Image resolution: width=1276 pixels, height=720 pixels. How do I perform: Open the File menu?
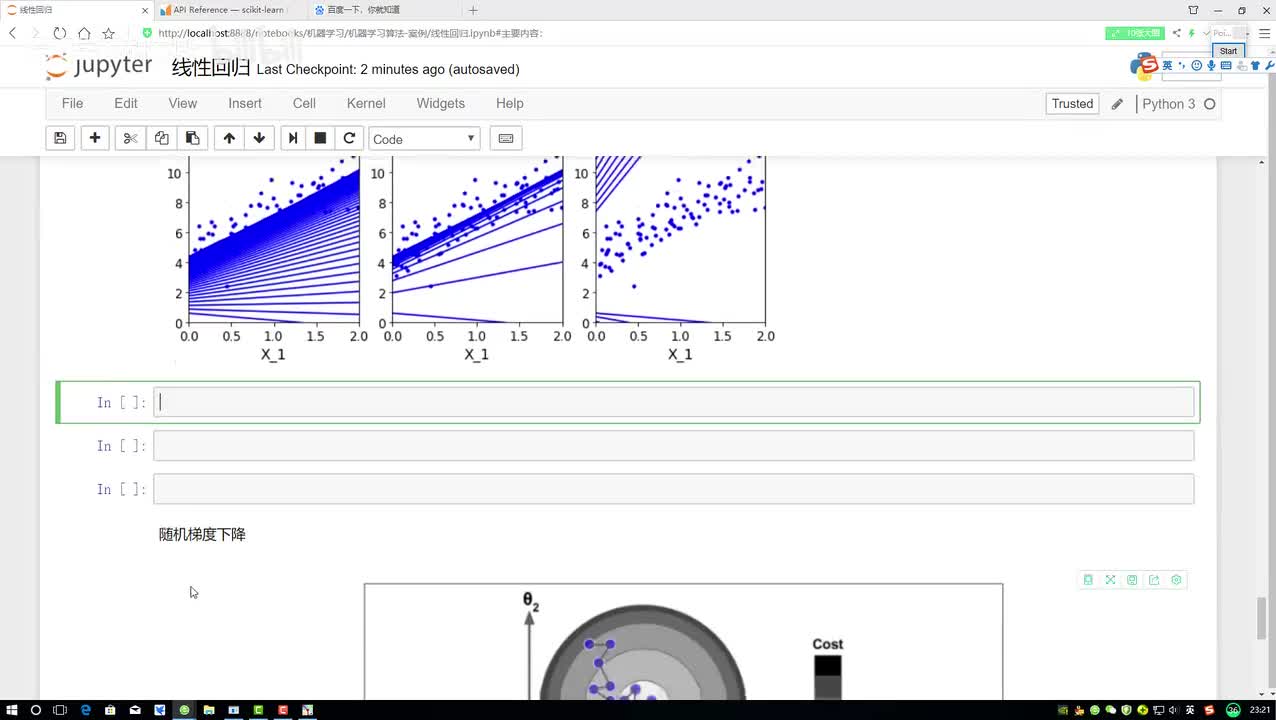click(x=72, y=103)
